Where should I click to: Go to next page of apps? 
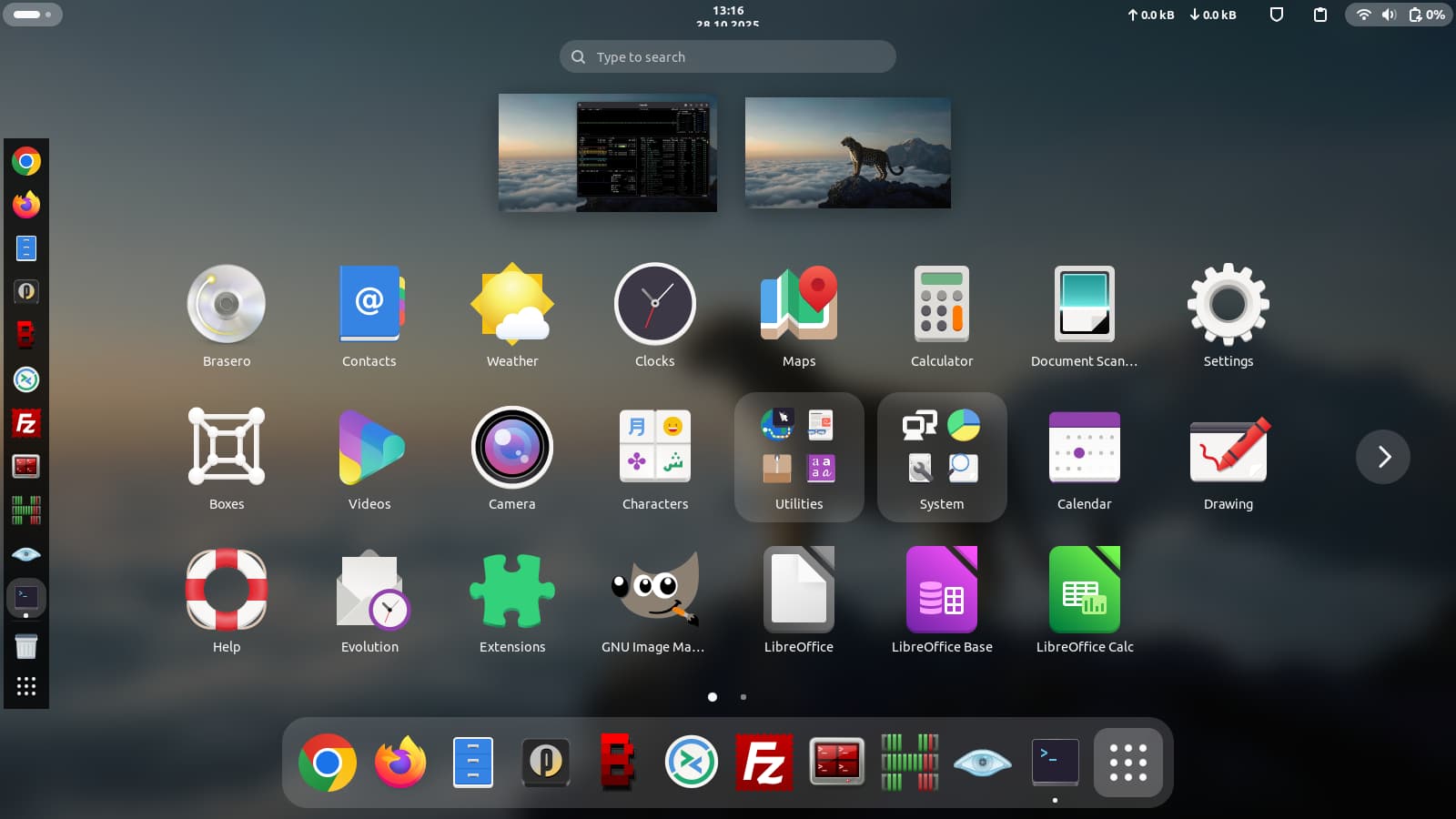(x=1382, y=457)
